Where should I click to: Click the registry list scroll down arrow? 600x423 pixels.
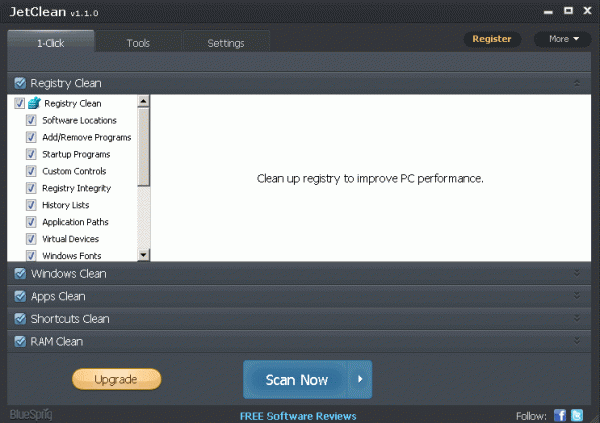pos(143,255)
